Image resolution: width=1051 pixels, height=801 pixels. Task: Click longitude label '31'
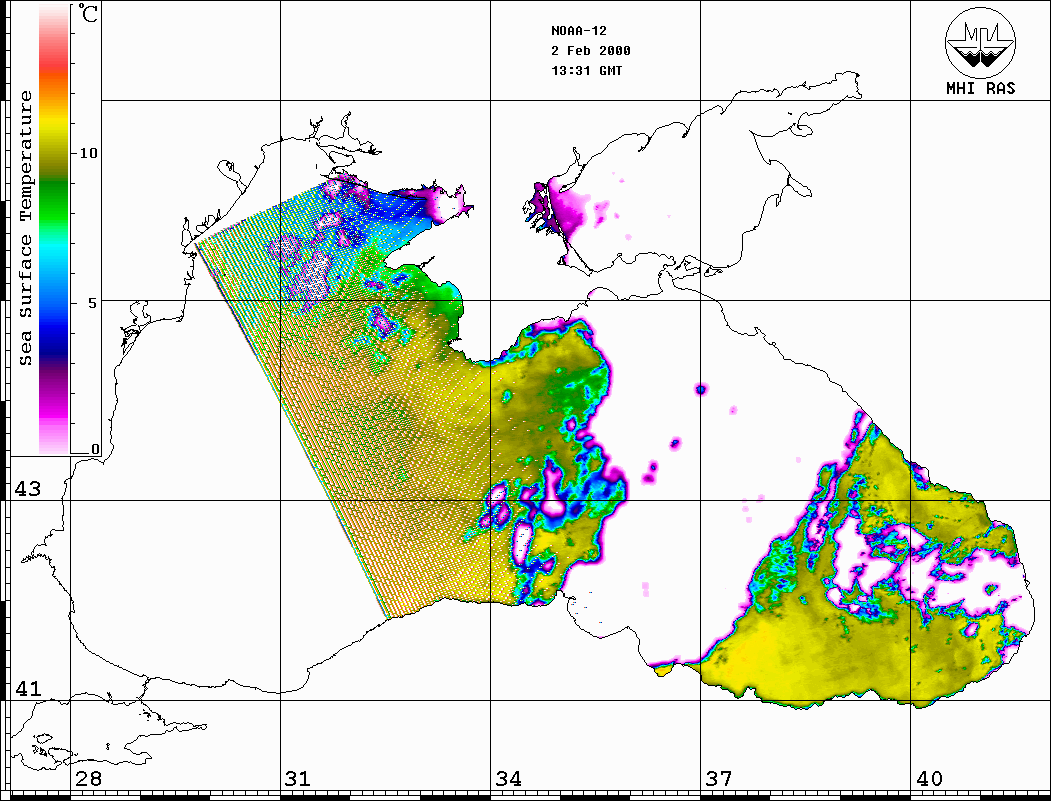pyautogui.click(x=298, y=778)
